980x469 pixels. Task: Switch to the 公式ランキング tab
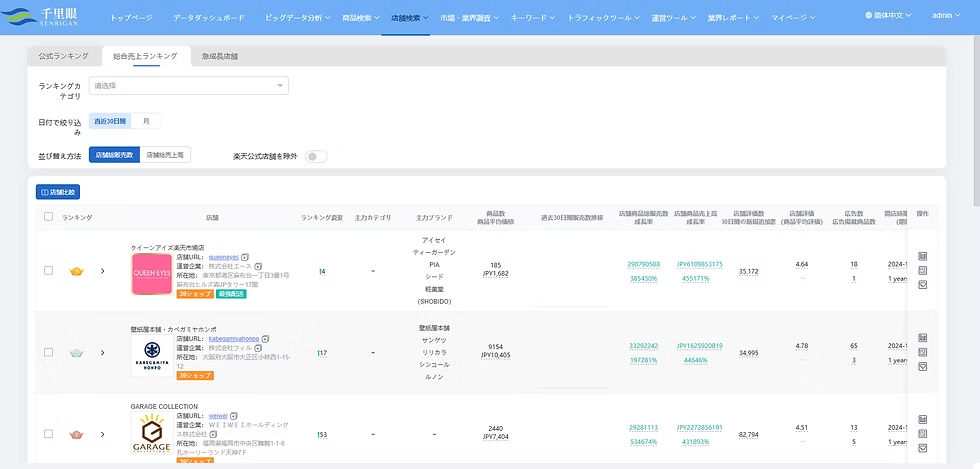tap(64, 56)
